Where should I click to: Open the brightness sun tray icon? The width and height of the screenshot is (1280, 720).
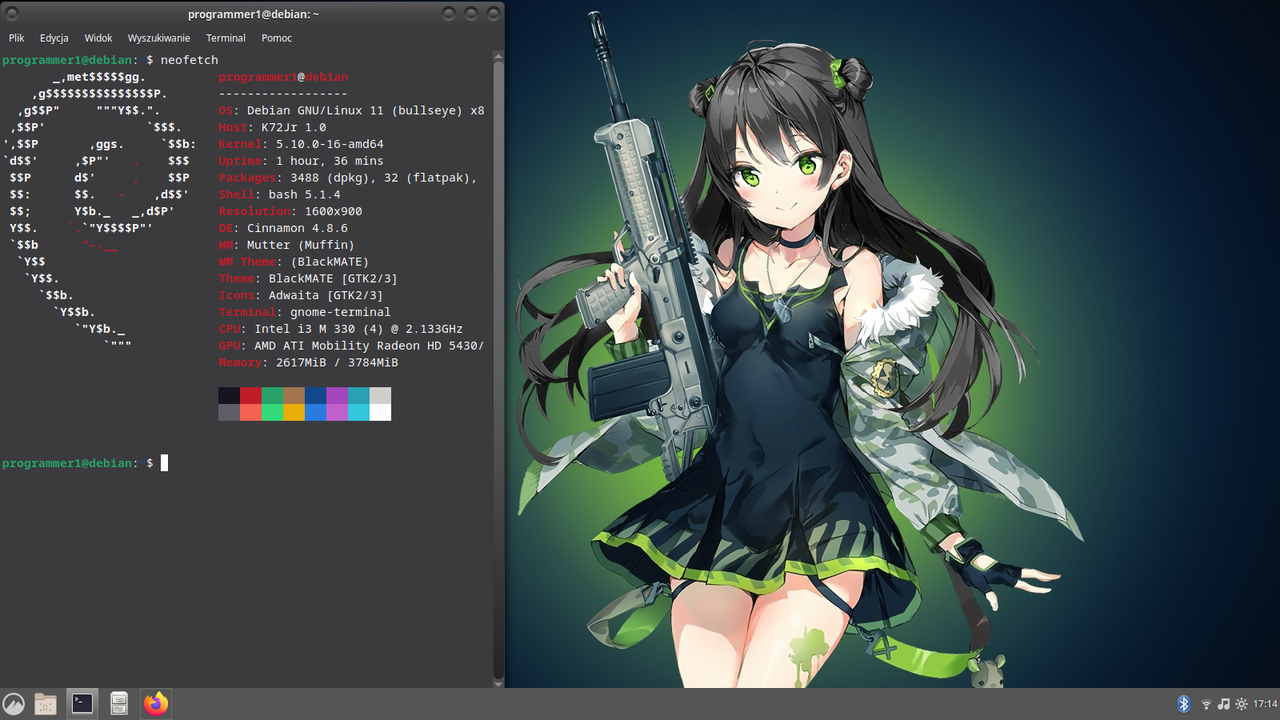point(1242,704)
